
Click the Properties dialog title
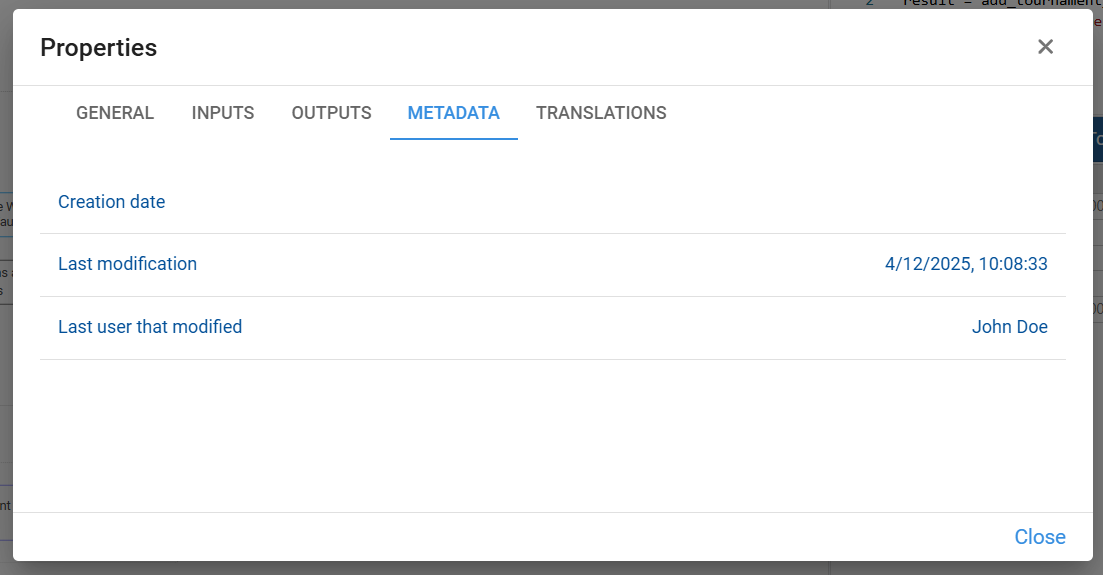[x=98, y=47]
